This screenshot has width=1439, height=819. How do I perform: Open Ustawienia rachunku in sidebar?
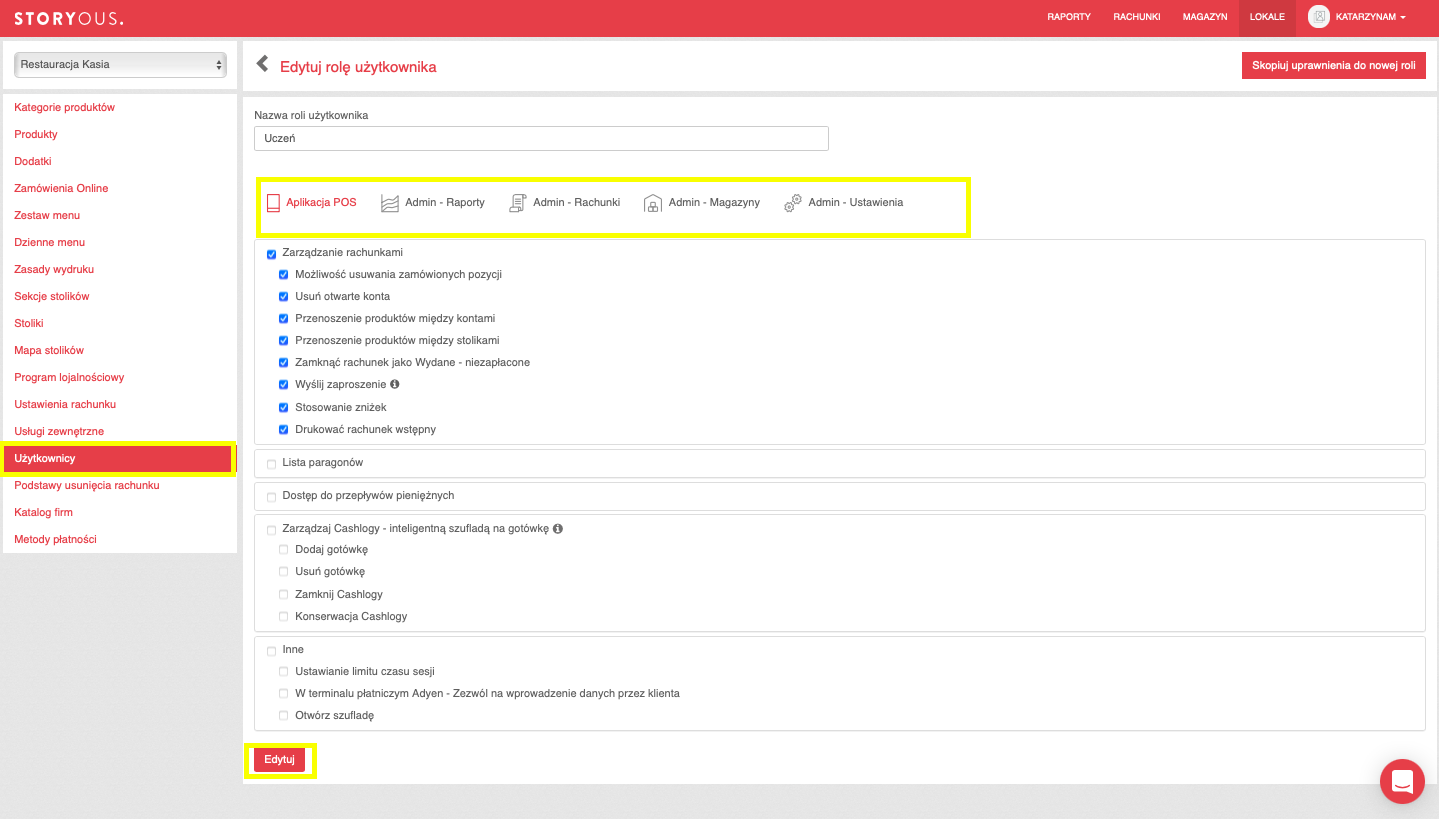(65, 404)
